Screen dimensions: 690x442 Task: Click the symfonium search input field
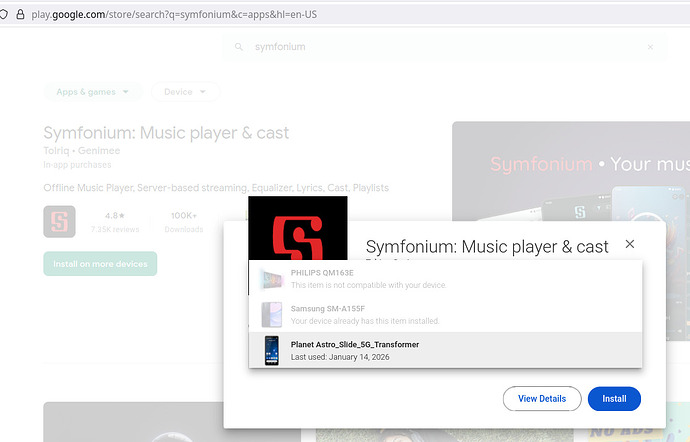tap(440, 47)
